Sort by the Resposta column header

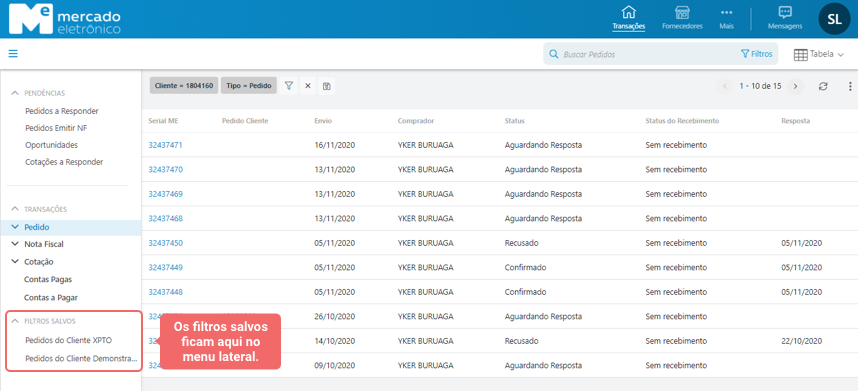coord(796,121)
